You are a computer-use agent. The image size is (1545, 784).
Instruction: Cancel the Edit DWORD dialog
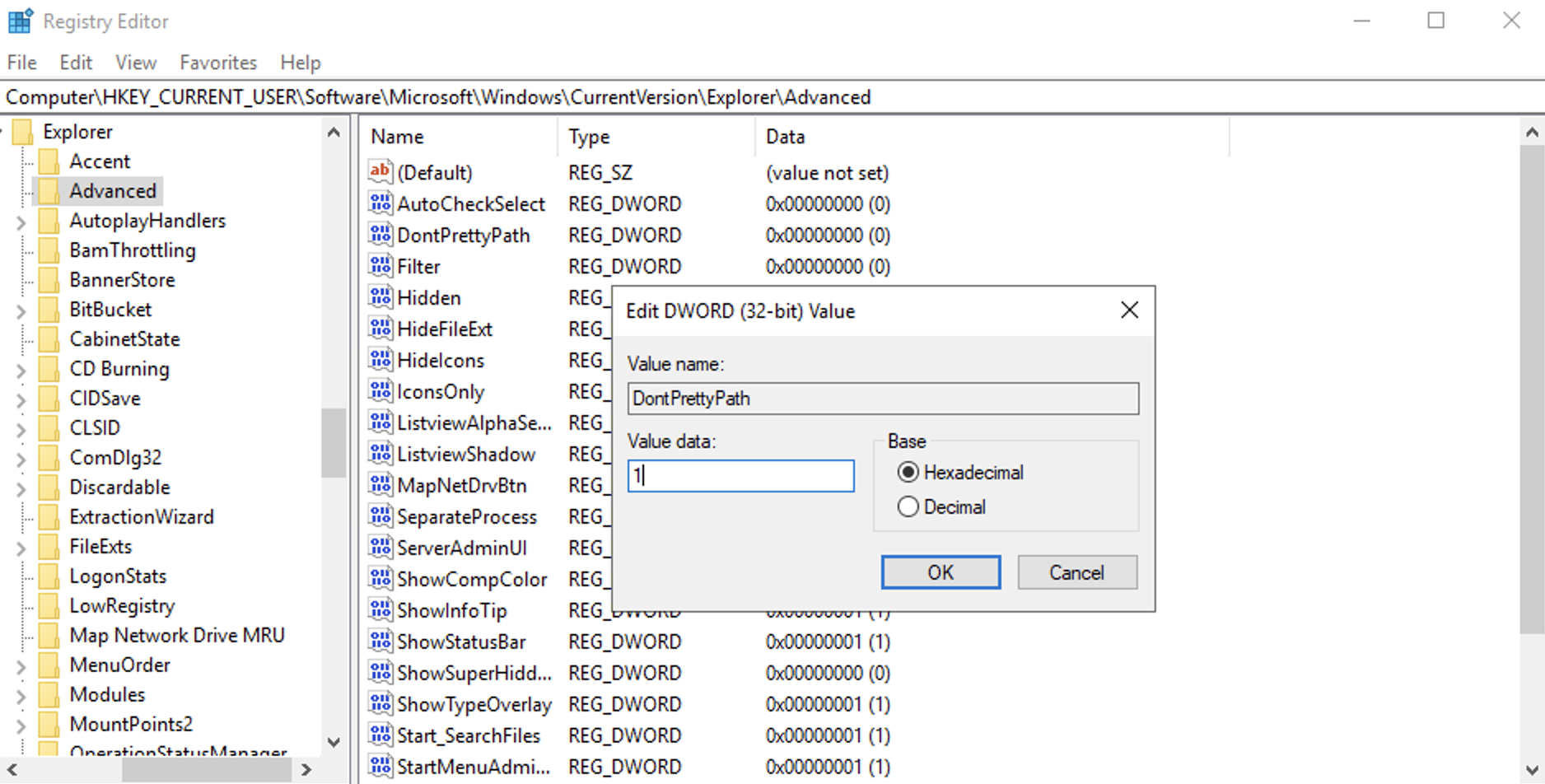tap(1076, 572)
